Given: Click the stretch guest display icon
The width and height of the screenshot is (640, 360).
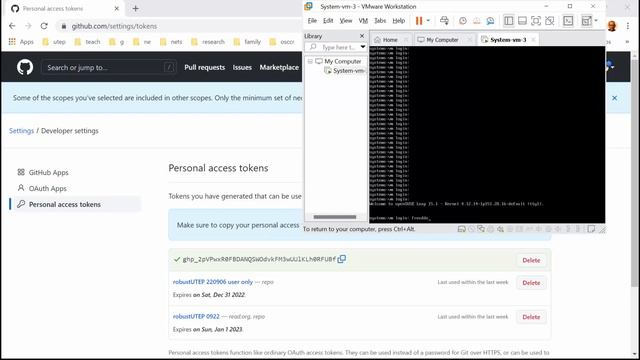Looking at the screenshot, I should (587, 20).
